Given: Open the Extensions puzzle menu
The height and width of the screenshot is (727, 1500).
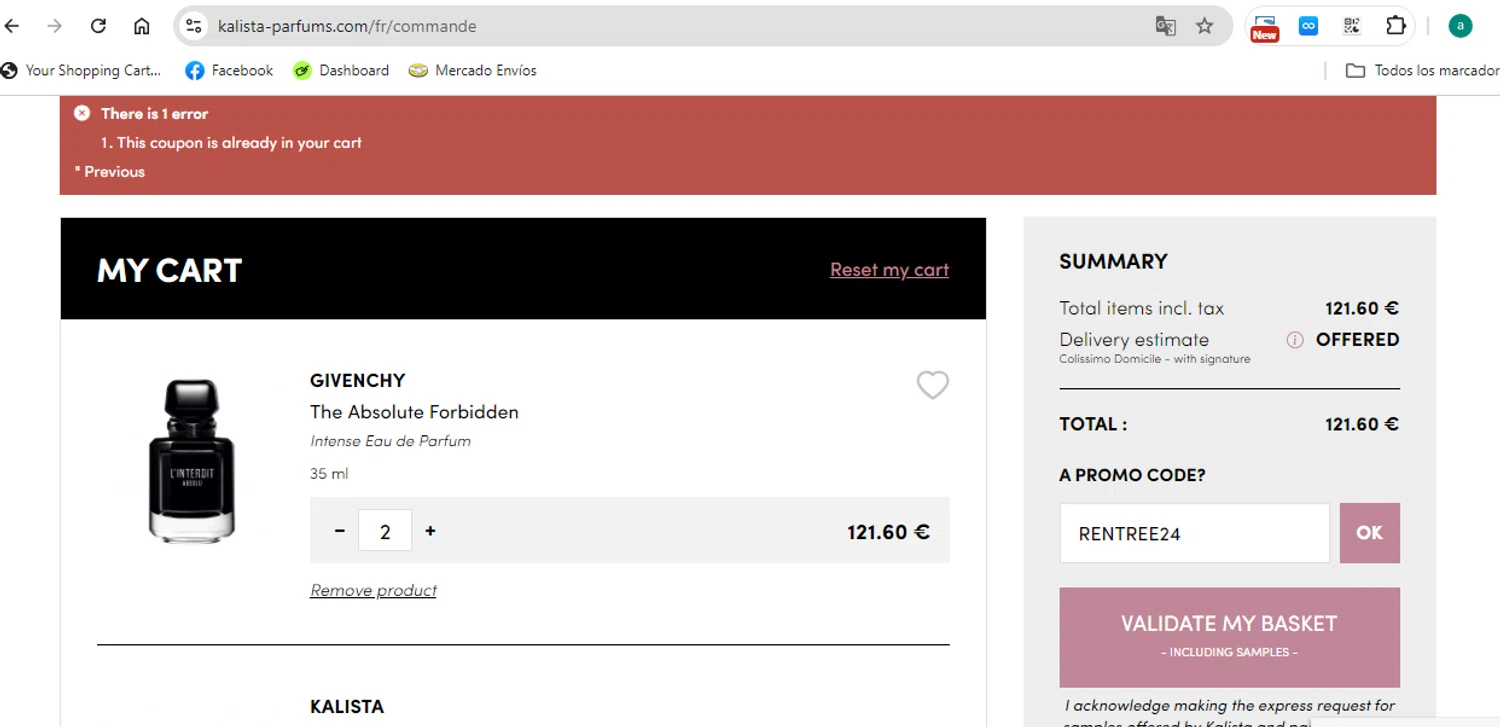Looking at the screenshot, I should (x=1396, y=26).
